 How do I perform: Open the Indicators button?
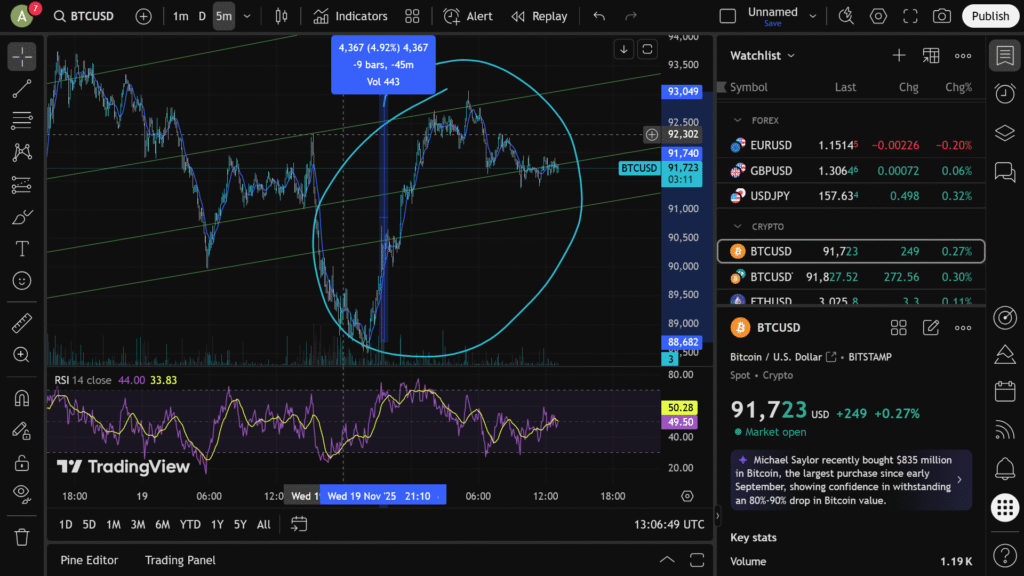(x=350, y=16)
